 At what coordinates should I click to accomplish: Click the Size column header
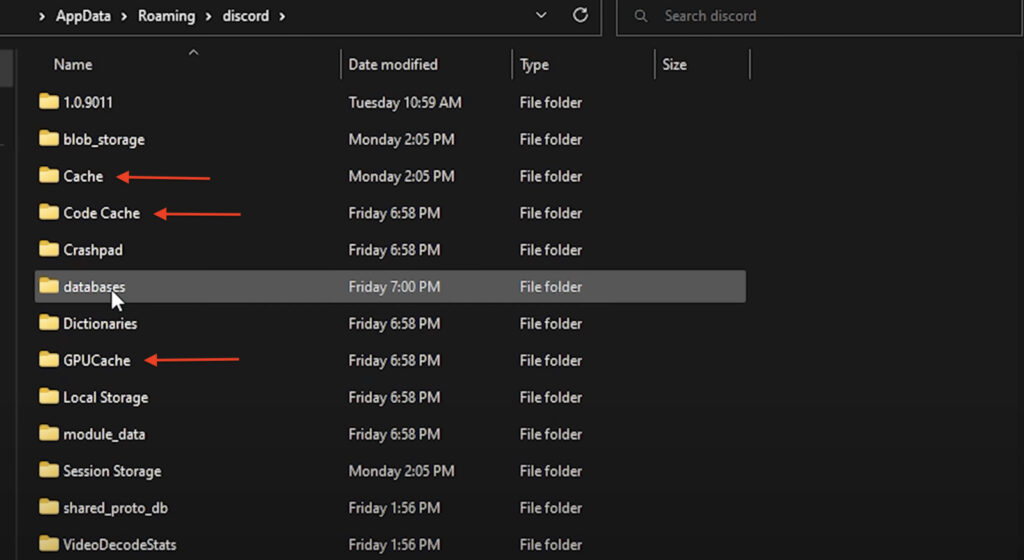675,65
